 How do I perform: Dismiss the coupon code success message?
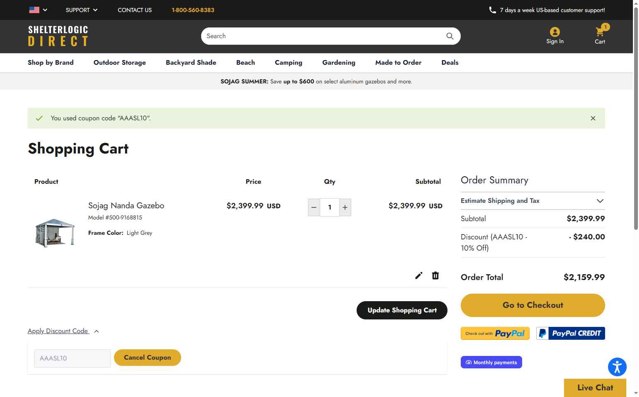tap(593, 118)
